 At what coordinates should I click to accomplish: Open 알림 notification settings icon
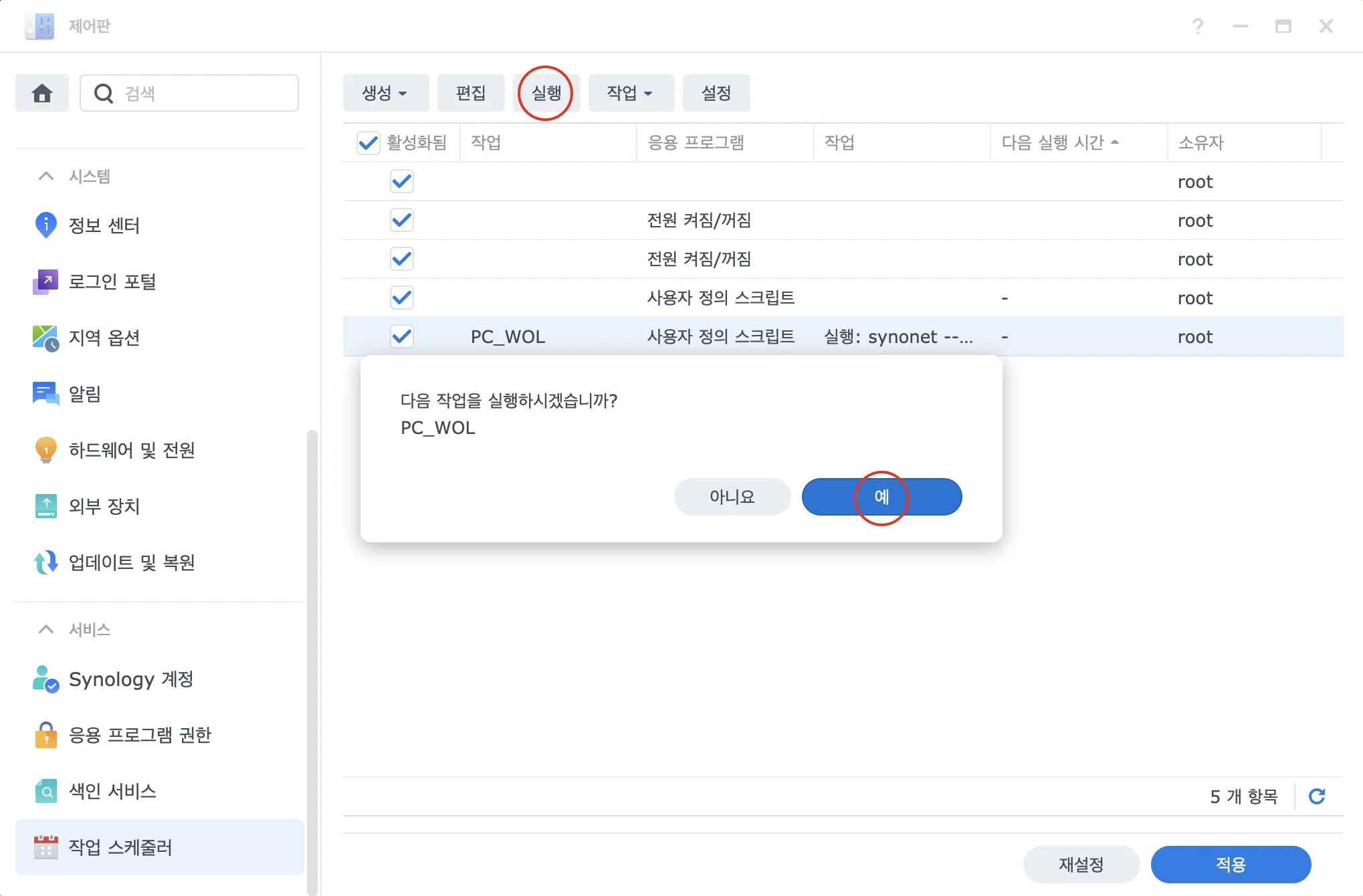point(45,394)
